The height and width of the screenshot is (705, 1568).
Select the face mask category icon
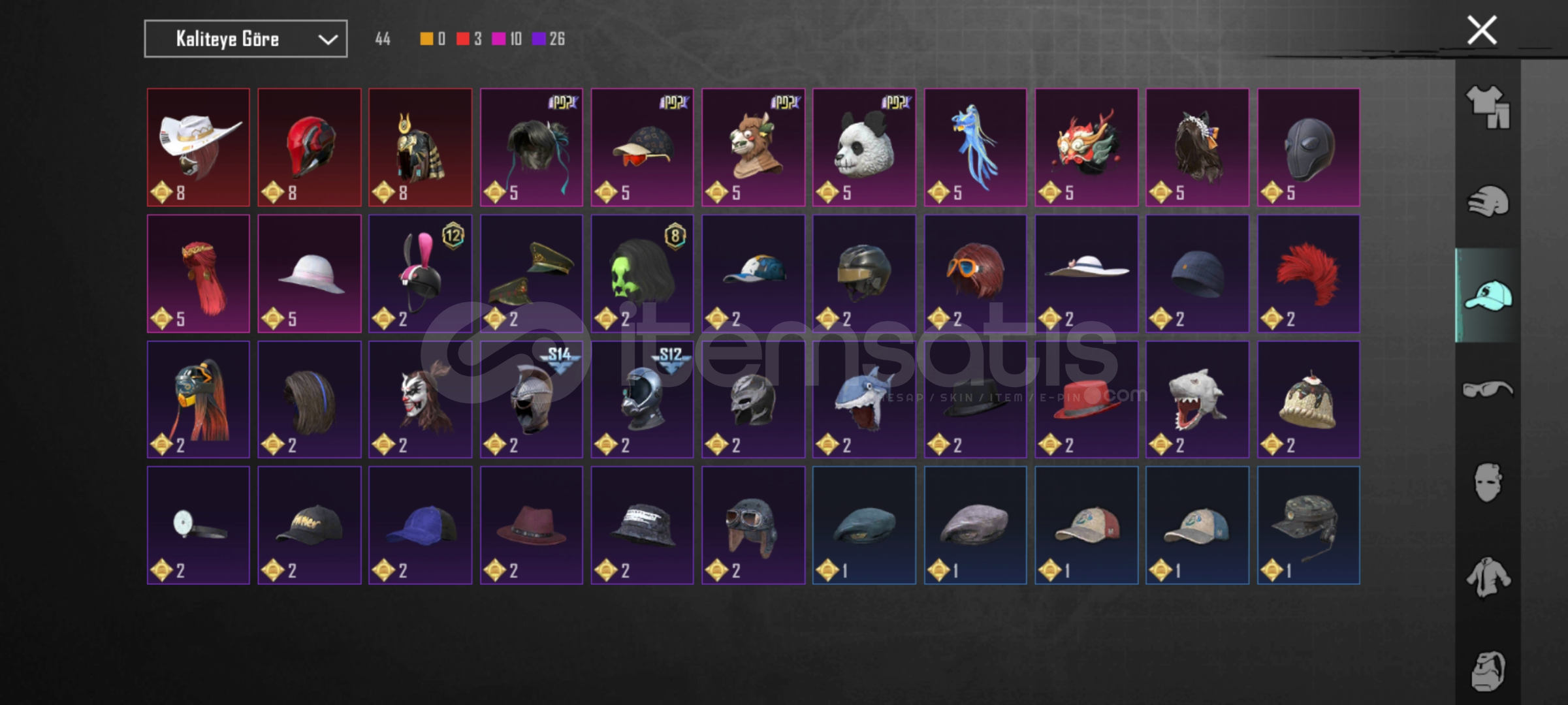coord(1488,483)
